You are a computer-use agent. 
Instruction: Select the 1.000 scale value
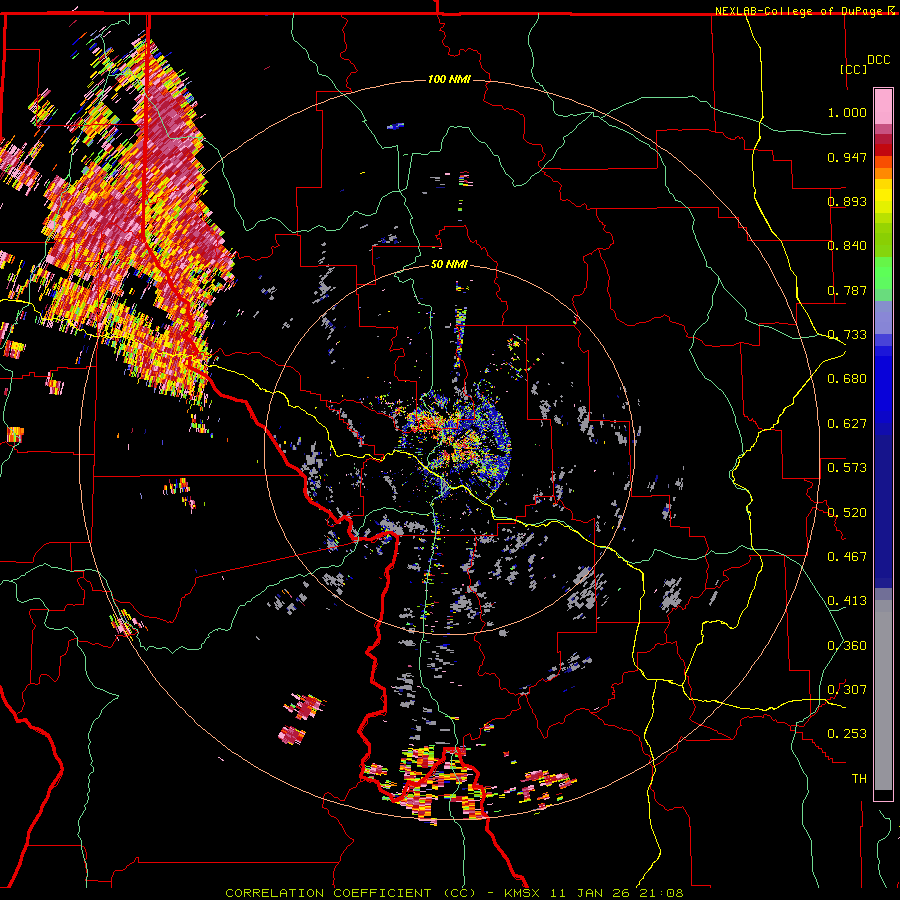coord(847,112)
